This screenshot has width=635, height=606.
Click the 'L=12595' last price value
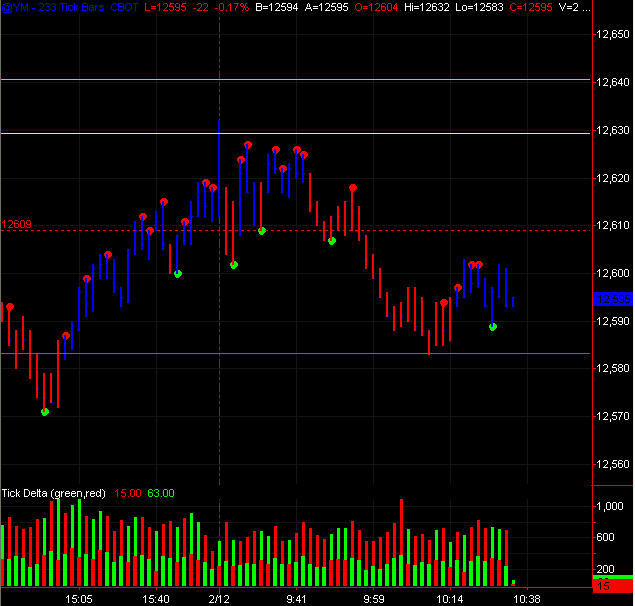click(165, 7)
